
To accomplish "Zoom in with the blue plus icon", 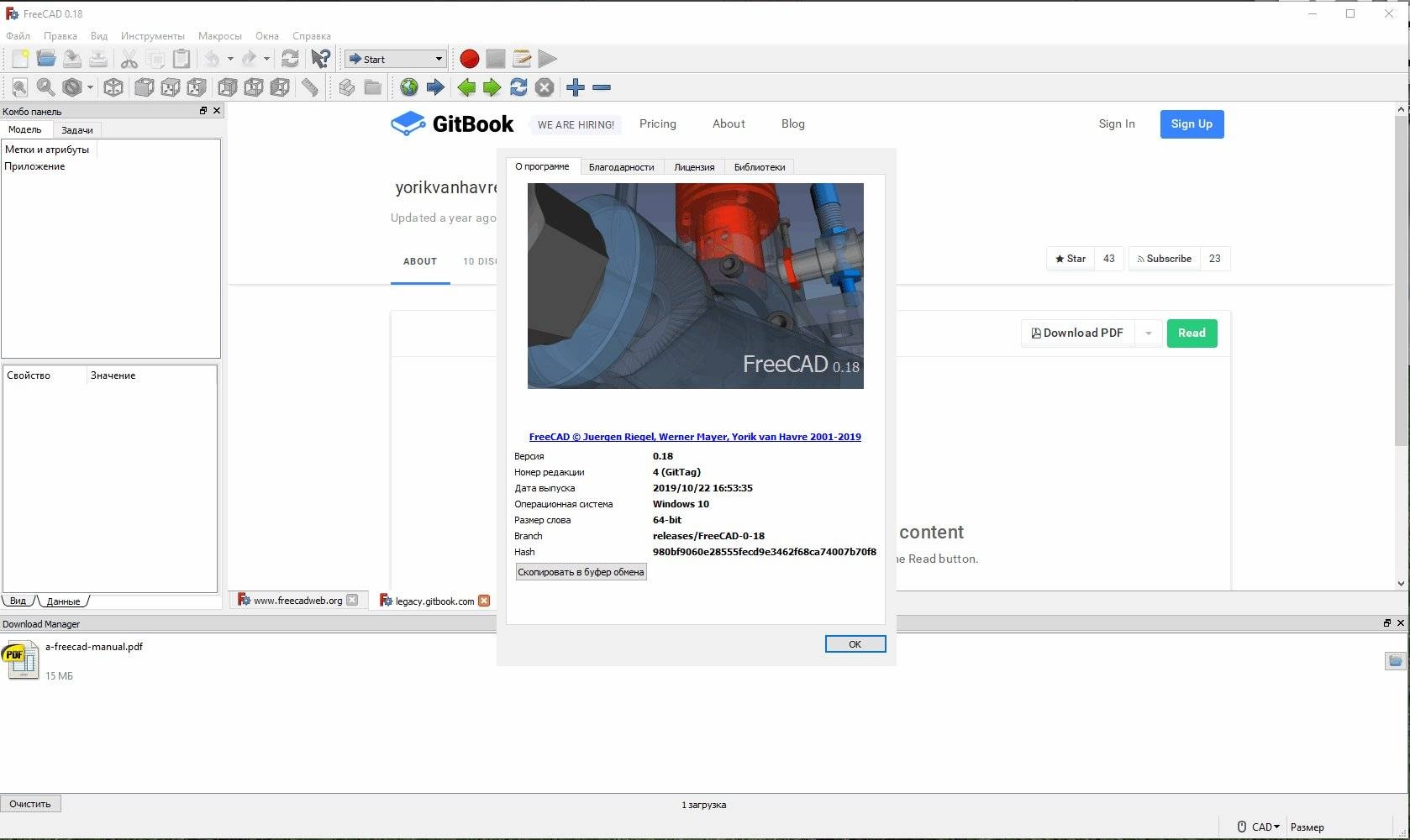I will pos(576,87).
